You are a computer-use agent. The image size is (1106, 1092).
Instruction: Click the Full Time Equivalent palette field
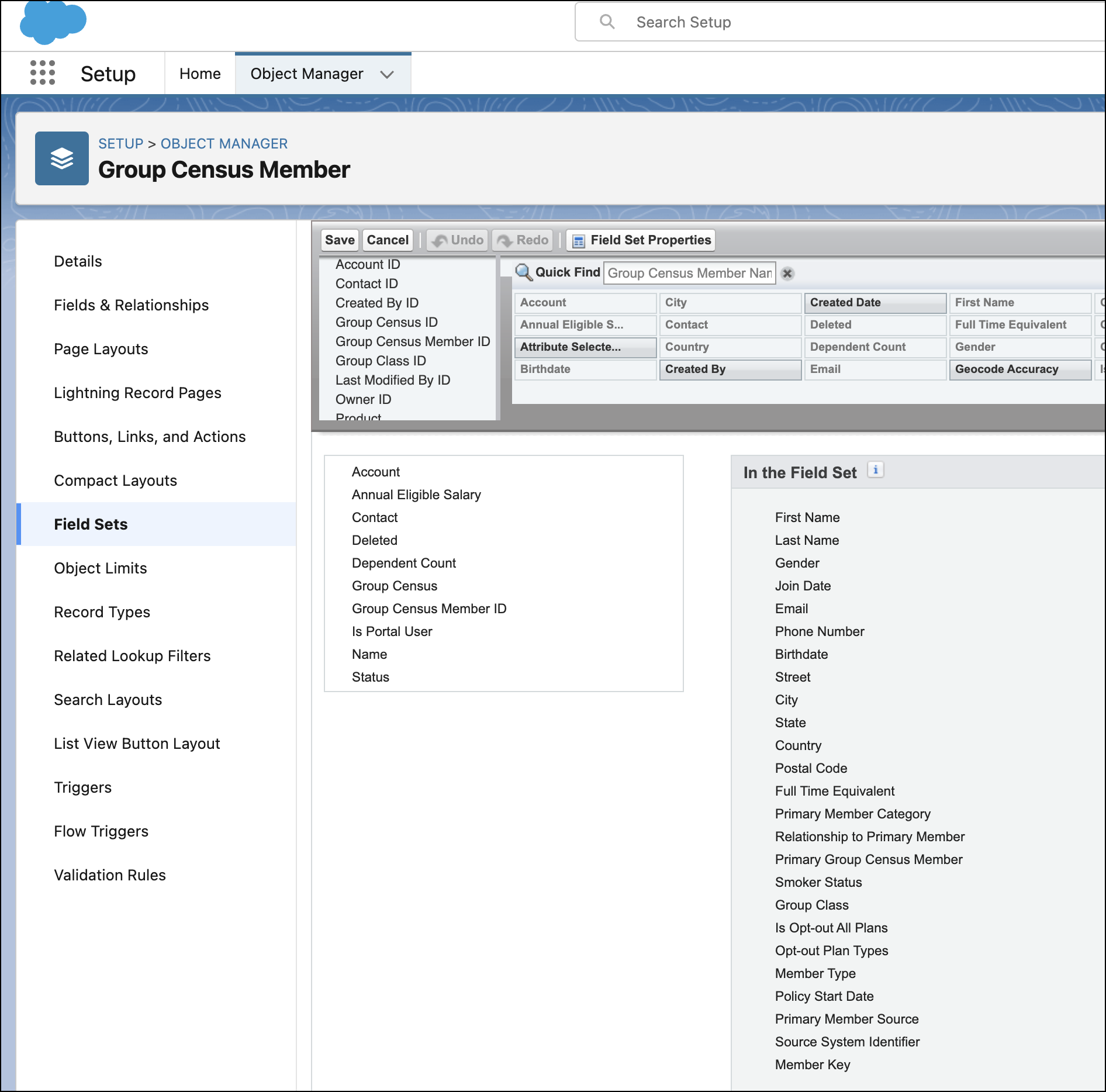(x=1021, y=325)
